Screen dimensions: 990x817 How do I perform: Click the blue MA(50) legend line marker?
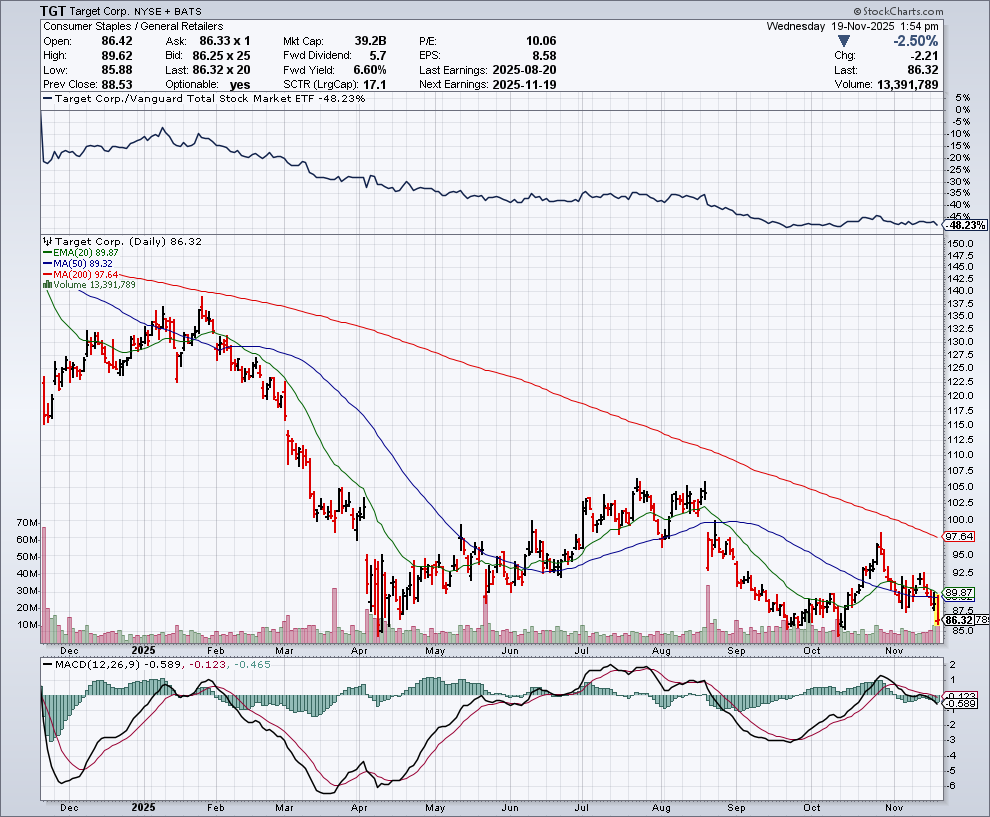tap(47, 263)
